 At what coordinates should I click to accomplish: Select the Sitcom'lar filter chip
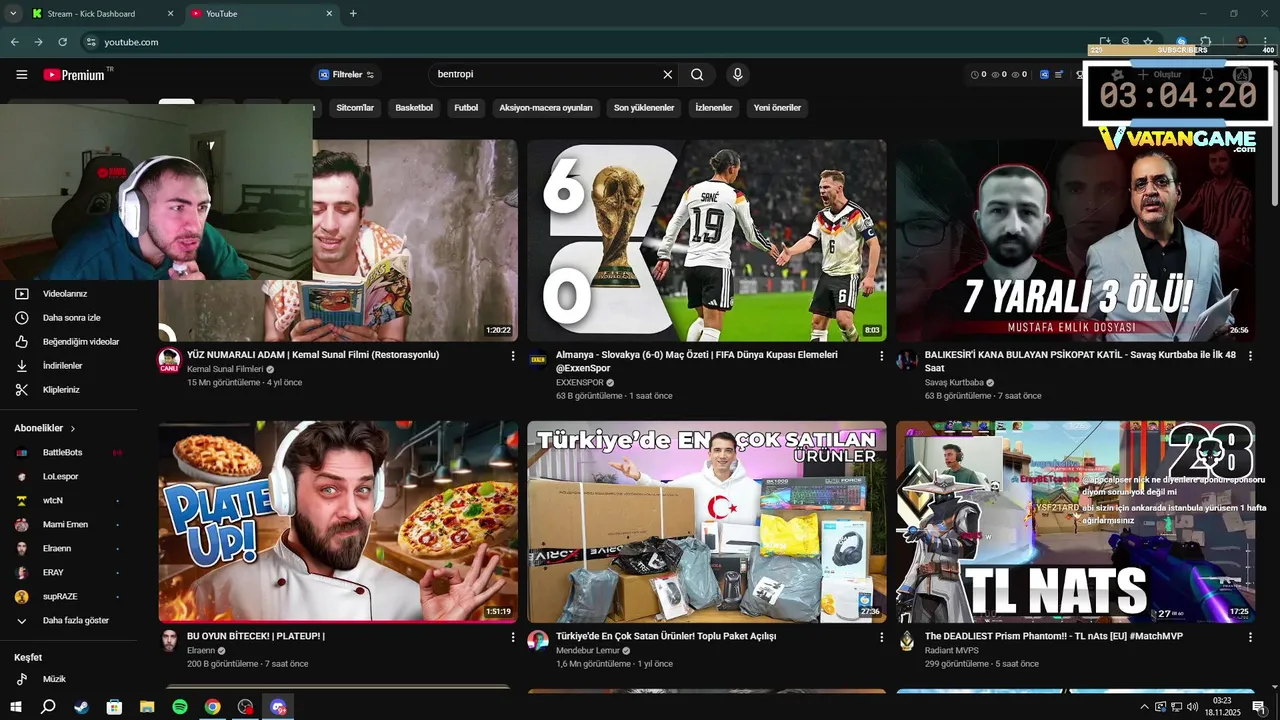[x=355, y=108]
